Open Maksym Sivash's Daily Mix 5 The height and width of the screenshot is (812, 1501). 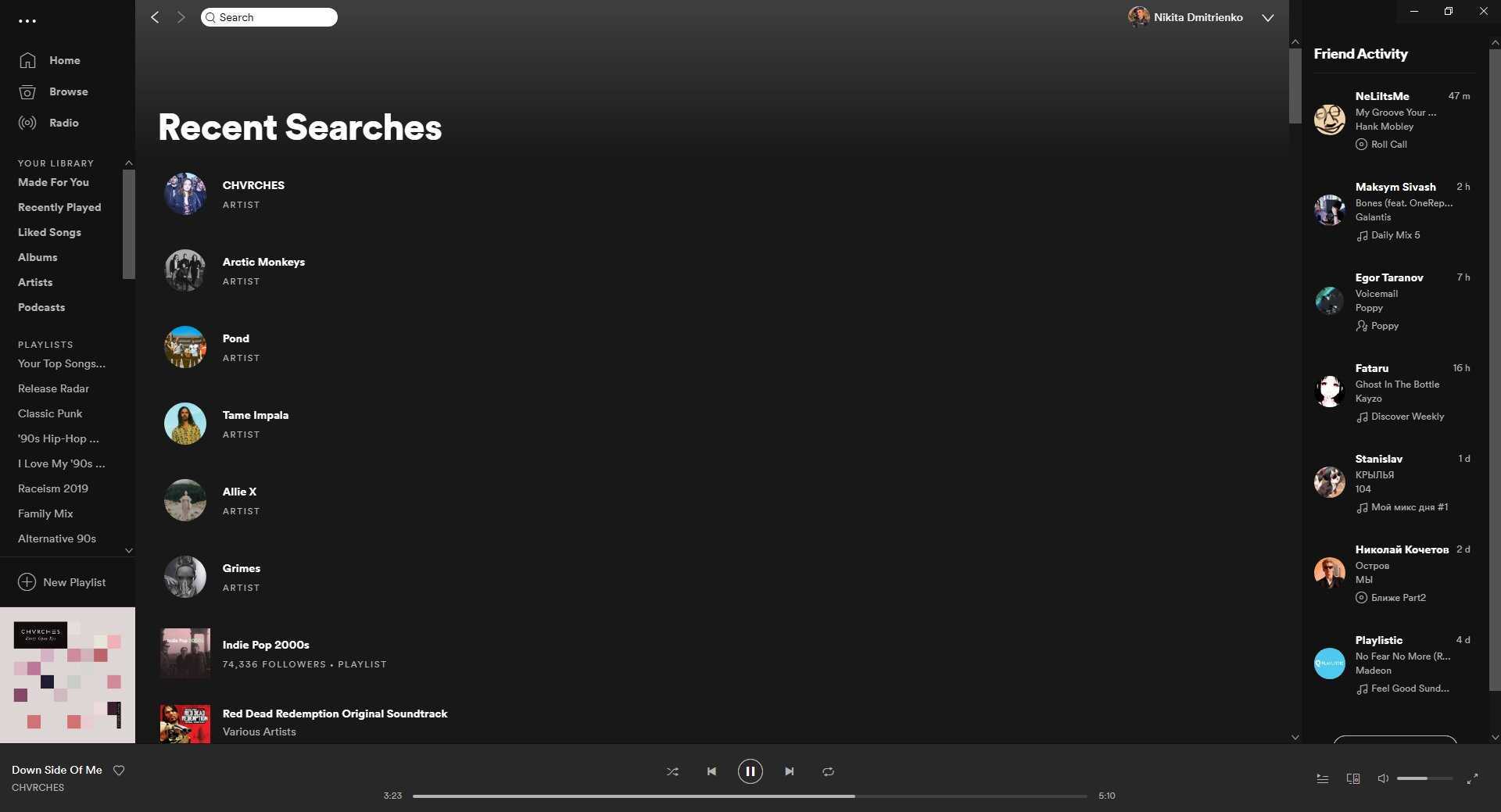tap(1395, 234)
